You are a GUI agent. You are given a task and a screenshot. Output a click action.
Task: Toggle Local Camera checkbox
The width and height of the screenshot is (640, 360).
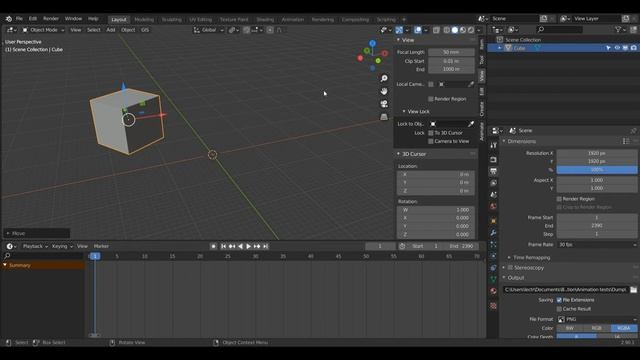tap(431, 84)
